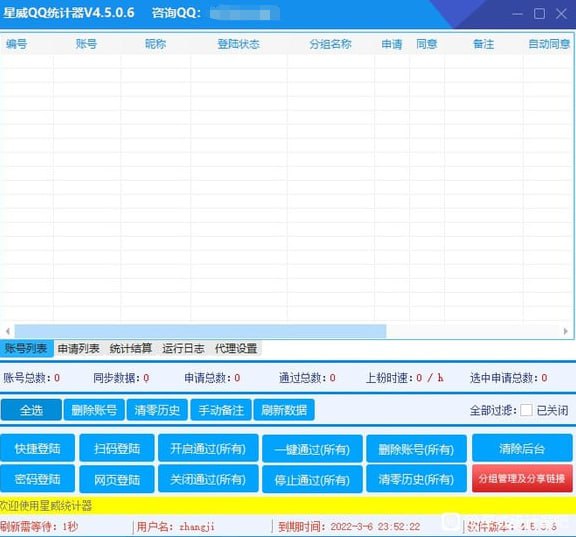576x537 pixels.
Task: Click 一键通过(所有) button
Action: (x=312, y=448)
